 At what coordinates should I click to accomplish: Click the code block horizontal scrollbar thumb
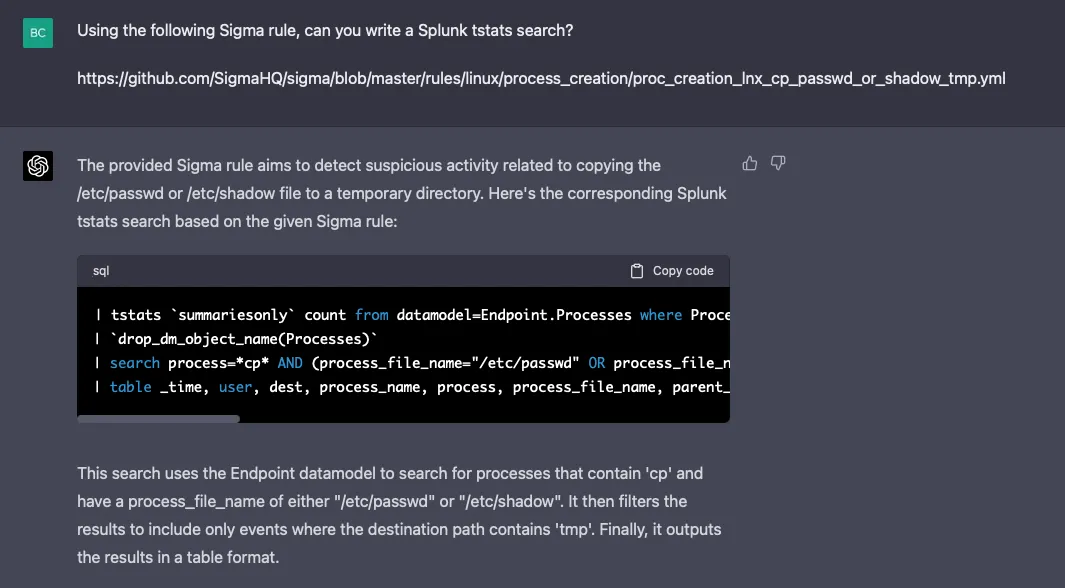pos(158,419)
